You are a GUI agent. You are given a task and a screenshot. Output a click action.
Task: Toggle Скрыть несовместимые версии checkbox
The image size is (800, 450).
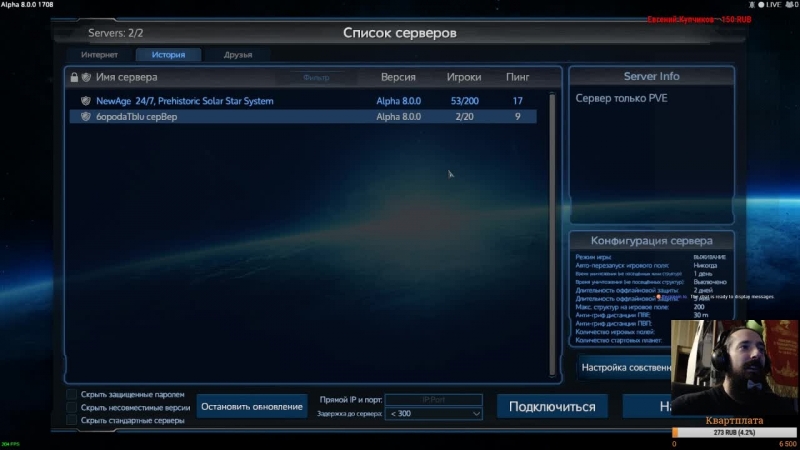coord(71,408)
